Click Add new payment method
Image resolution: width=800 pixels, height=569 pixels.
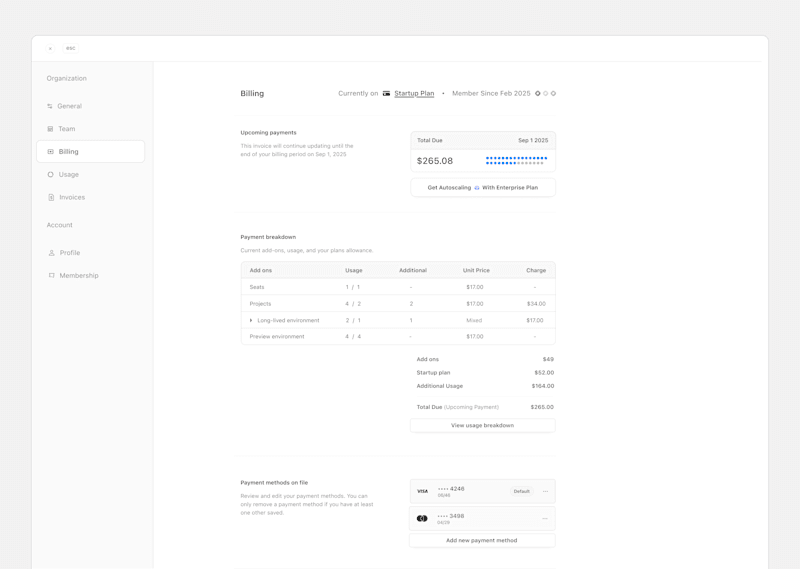[482, 540]
